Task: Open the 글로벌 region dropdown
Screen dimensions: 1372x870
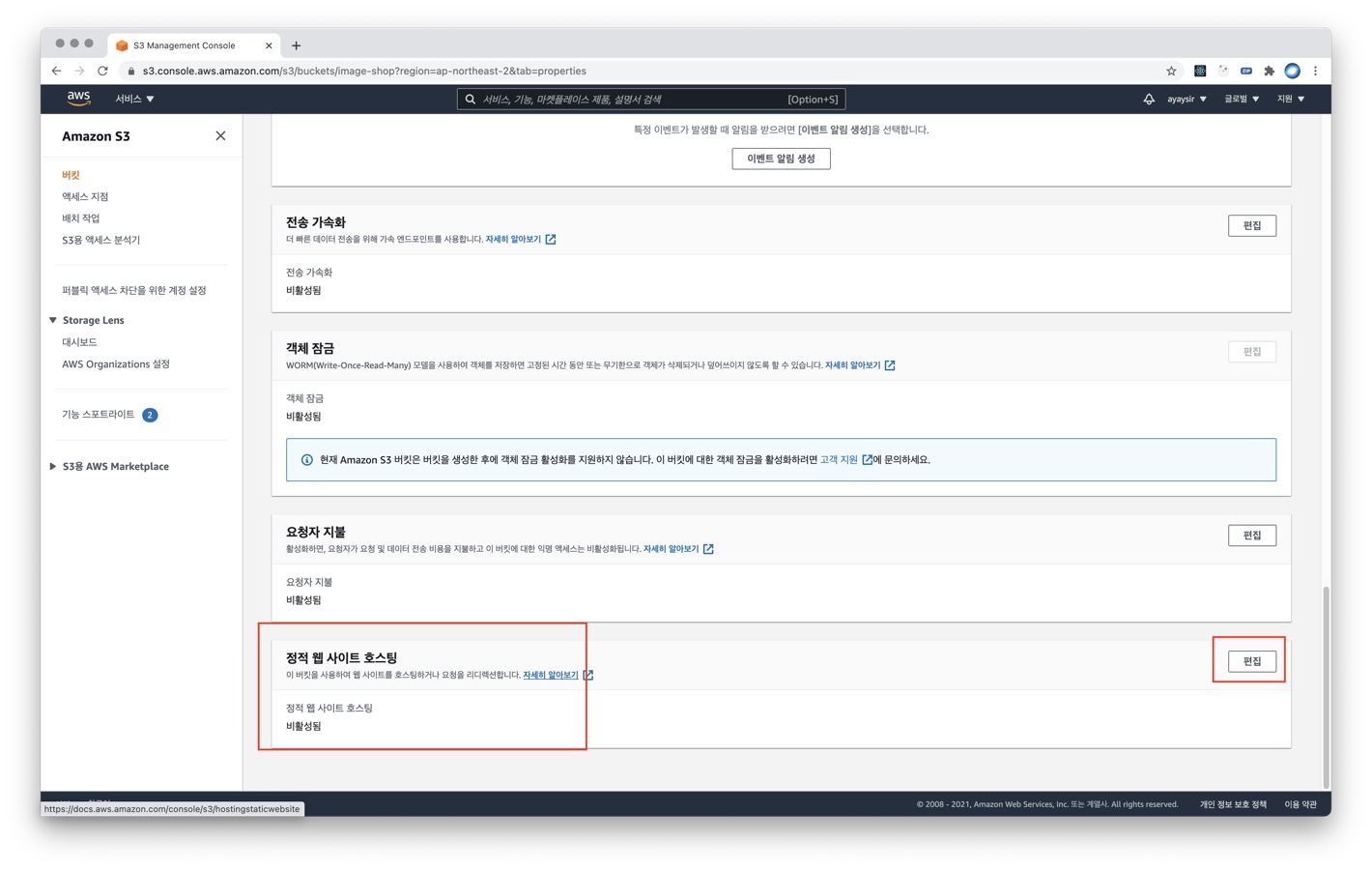Action: (x=1242, y=99)
